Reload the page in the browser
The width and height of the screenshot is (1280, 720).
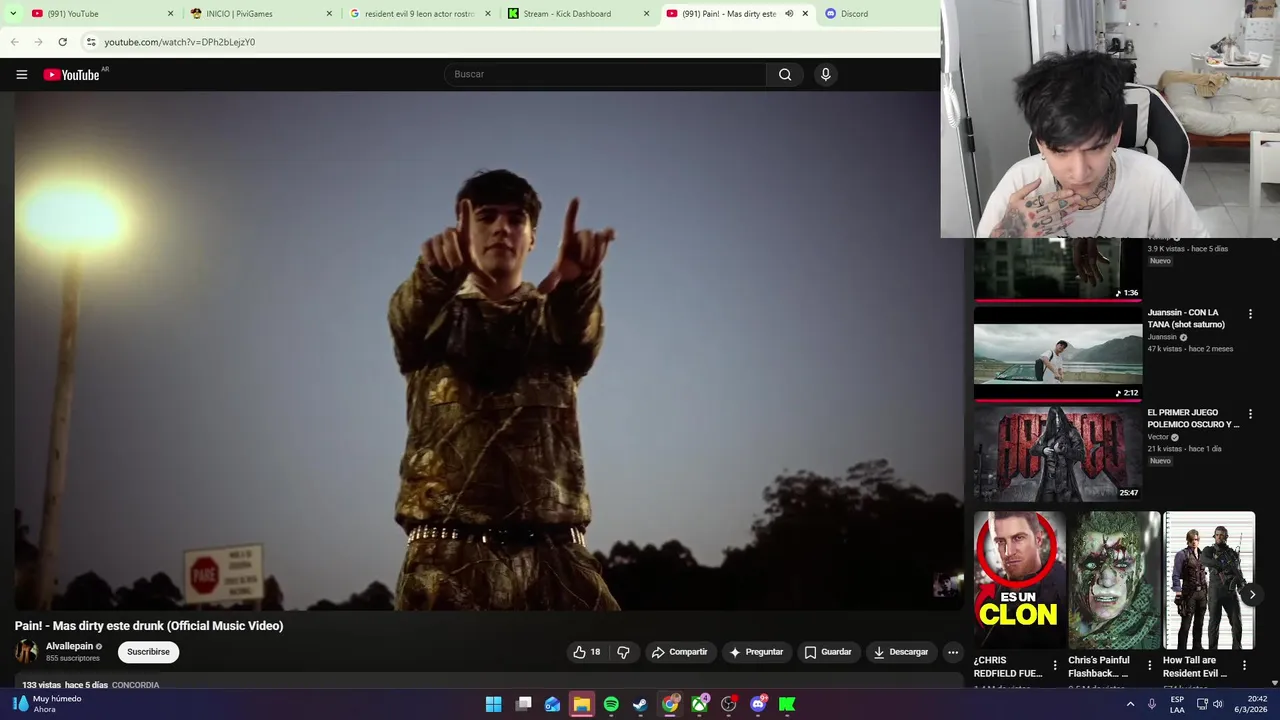(x=62, y=42)
